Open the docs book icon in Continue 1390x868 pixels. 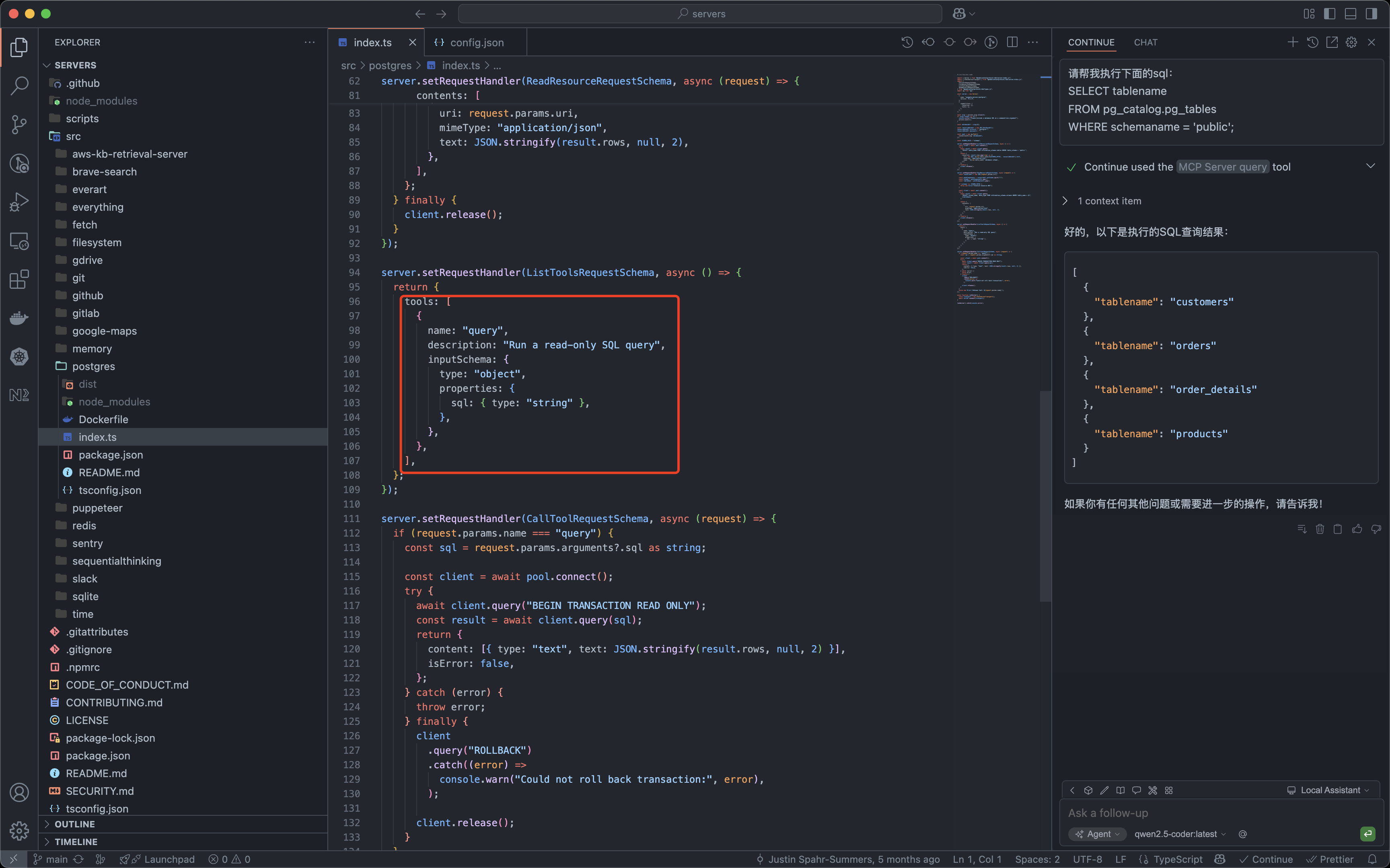click(x=1120, y=790)
